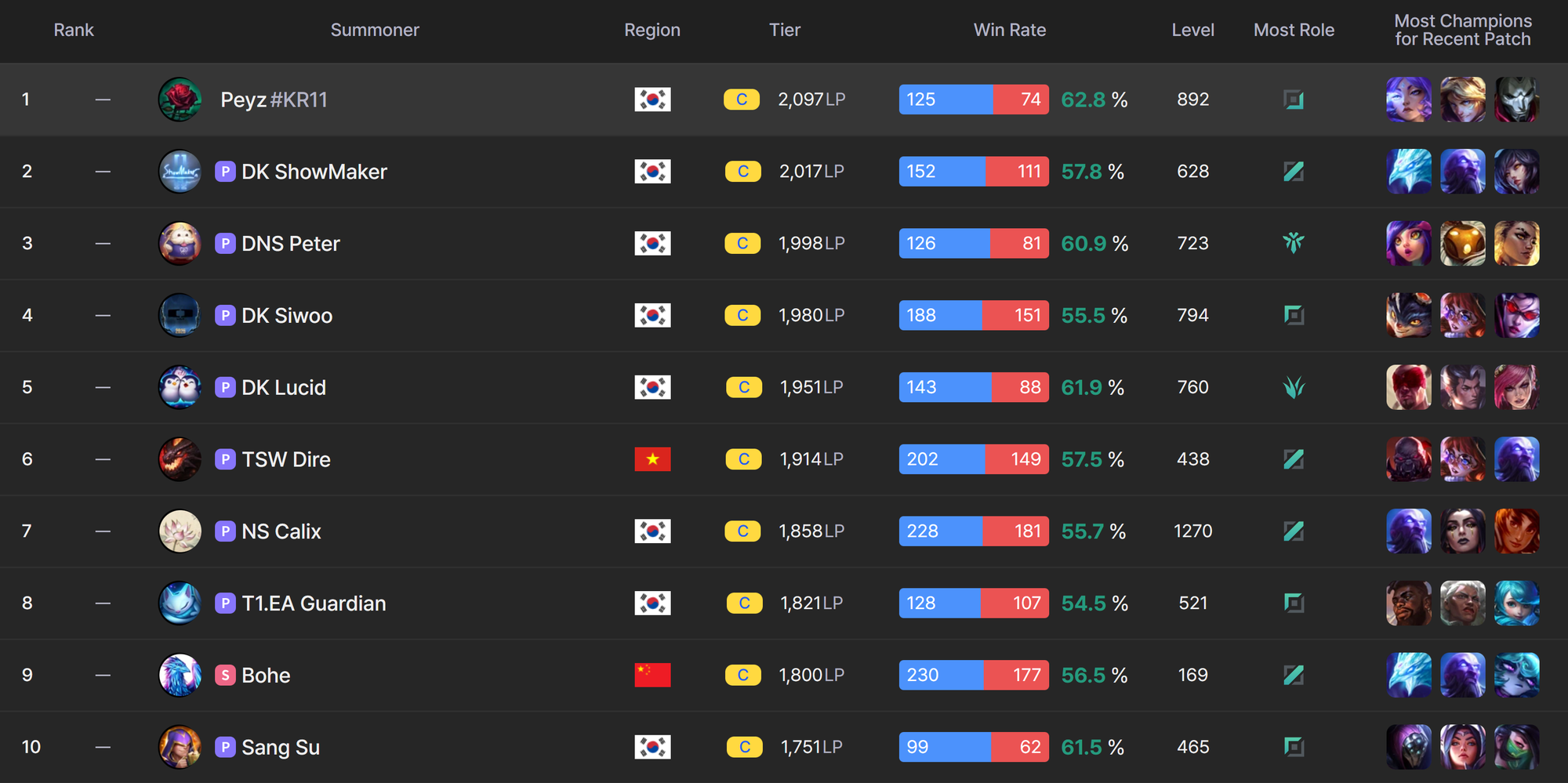
Task: Click the Challenger tier badge next to Peyz
Action: tap(742, 100)
